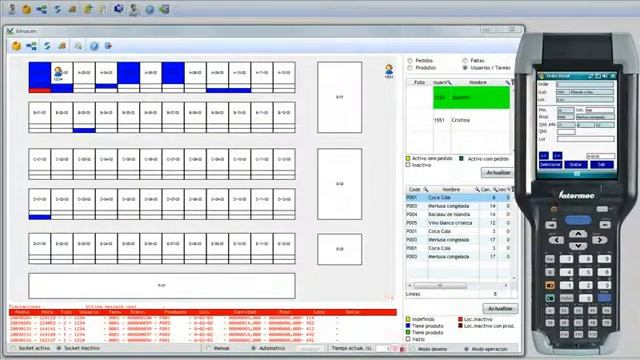The image size is (640, 360).
Task: Click the brown warehouse icon in the main toolbar
Action: pos(73,9)
